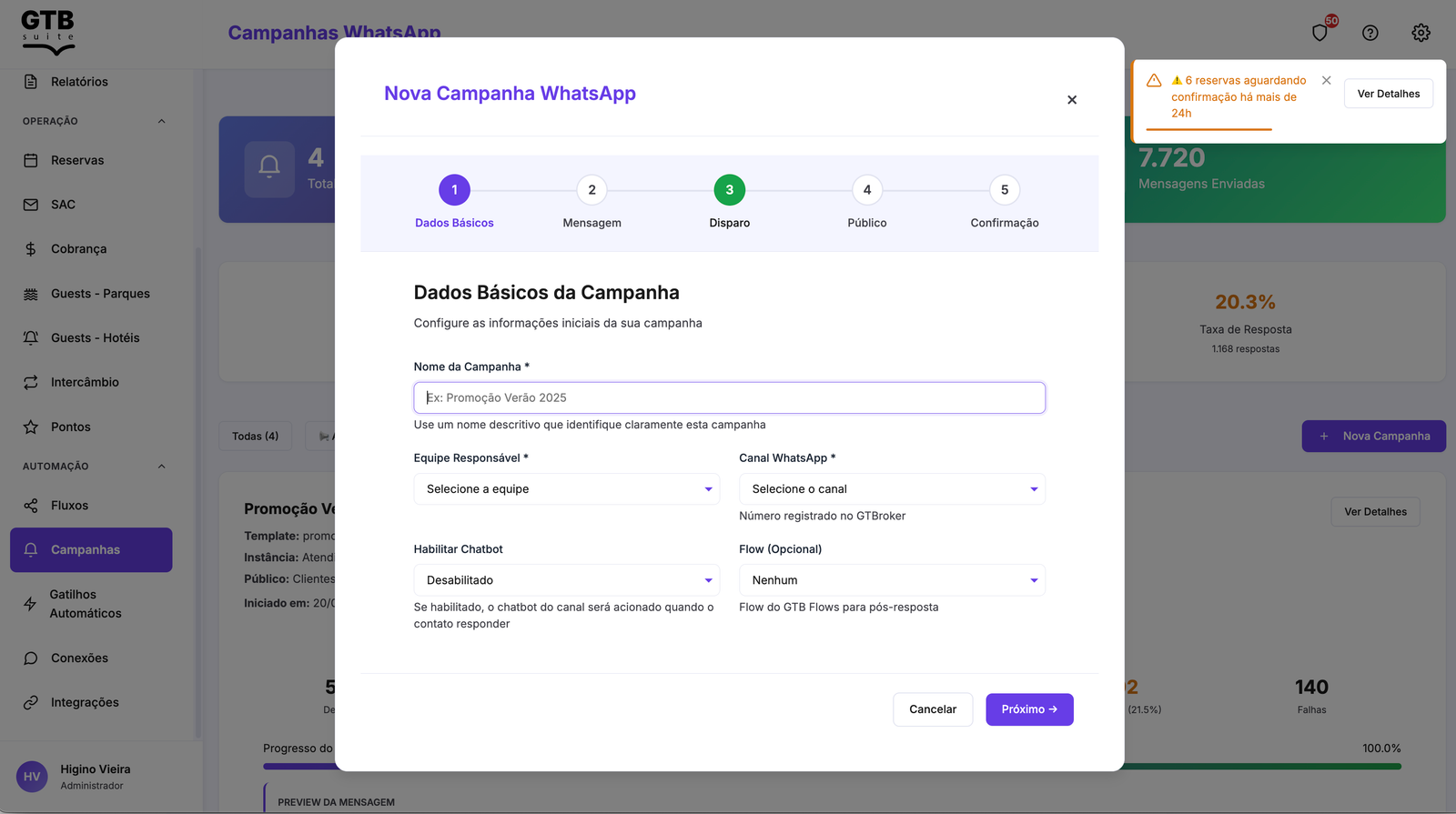Open the Canal WhatsApp selector
Image resolution: width=1456 pixels, height=814 pixels.
tap(892, 489)
